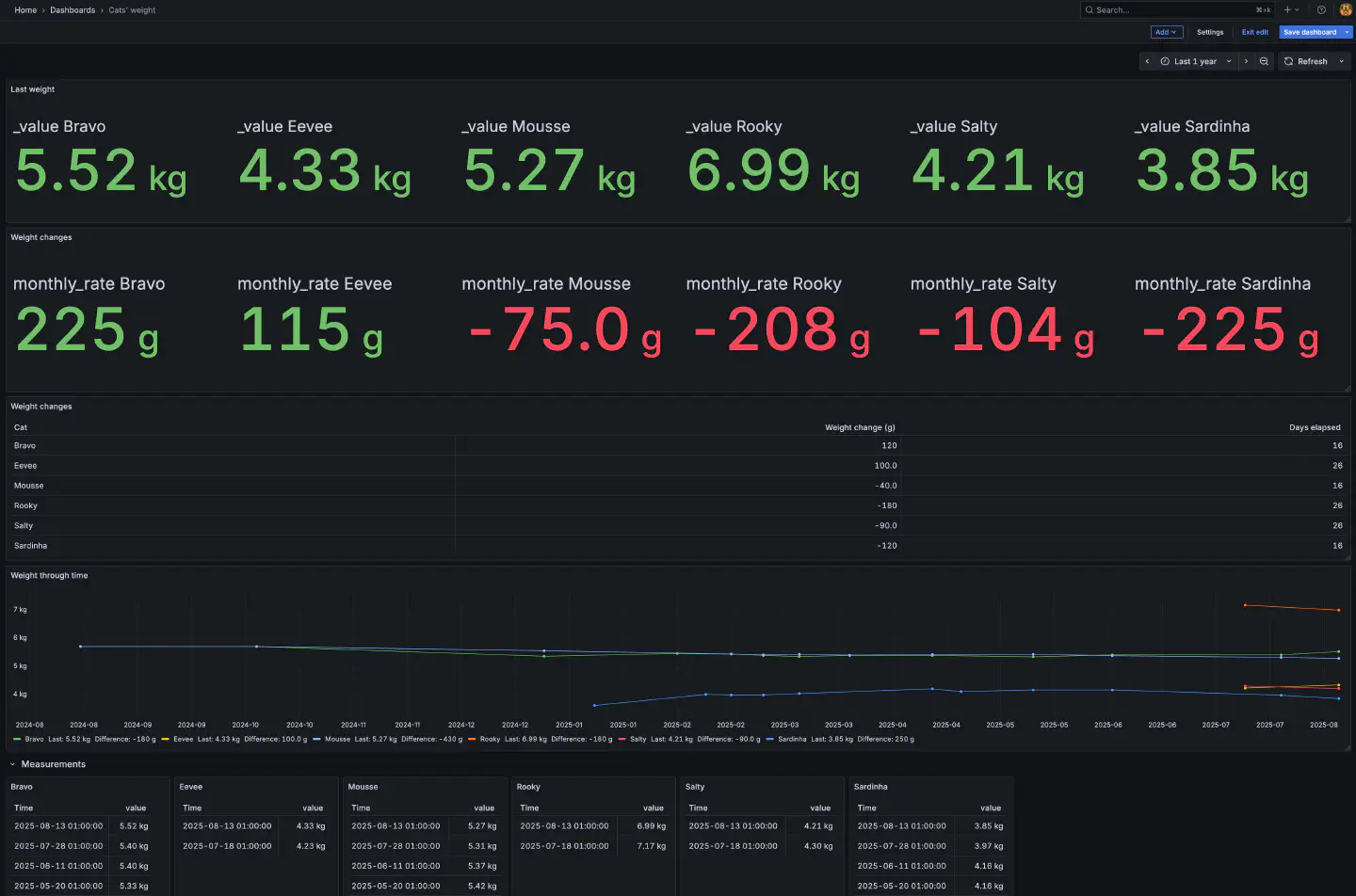Go to Home in the breadcrumb
The width and height of the screenshot is (1356, 896).
pos(25,10)
